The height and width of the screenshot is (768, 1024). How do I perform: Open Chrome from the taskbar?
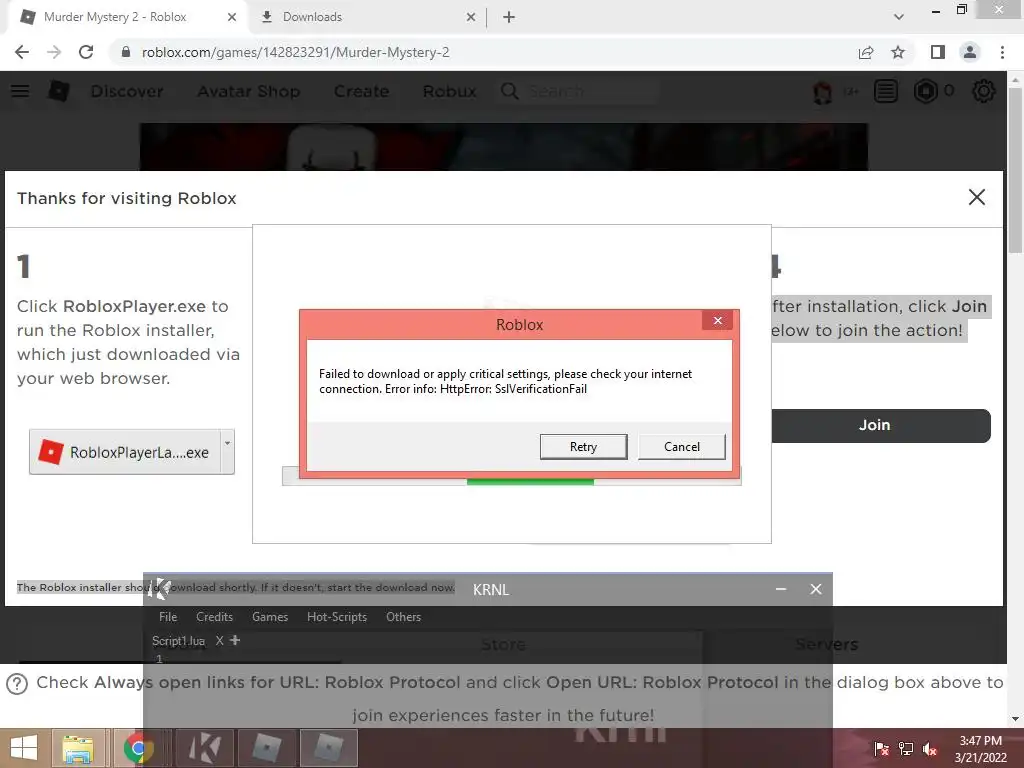(x=138, y=748)
